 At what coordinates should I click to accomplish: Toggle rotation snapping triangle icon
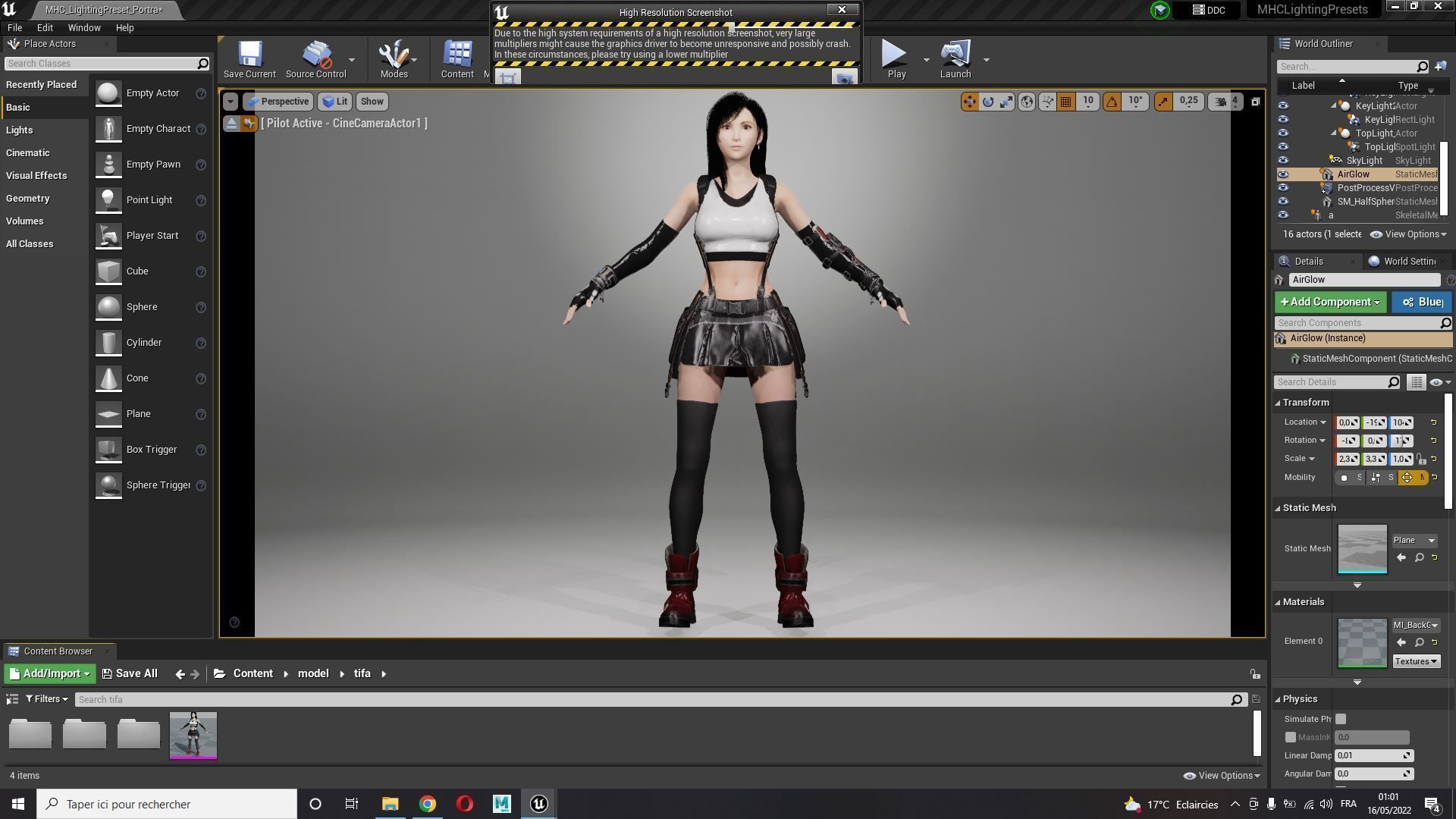point(1112,102)
